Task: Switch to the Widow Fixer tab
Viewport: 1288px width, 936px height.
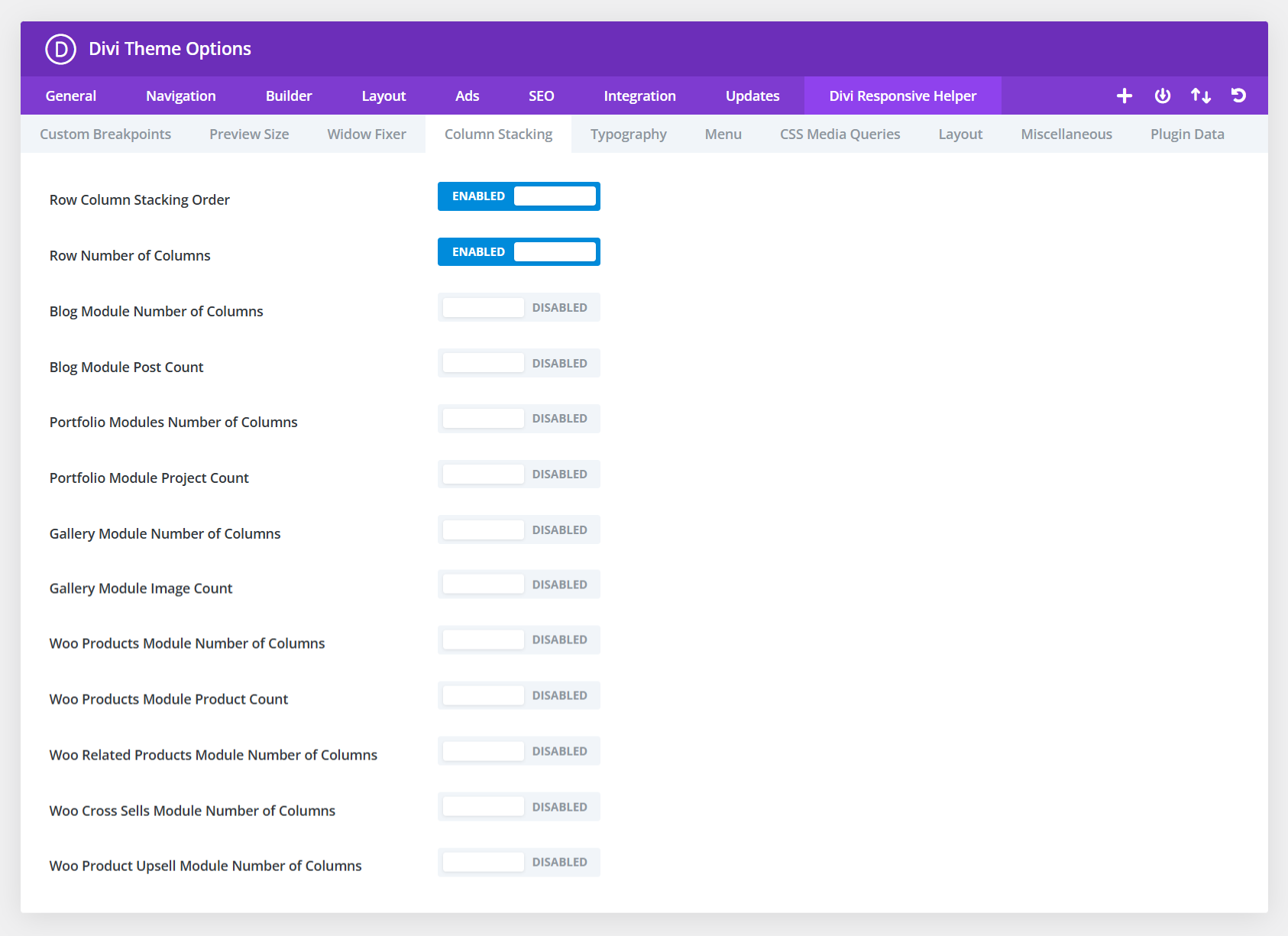Action: (x=366, y=134)
